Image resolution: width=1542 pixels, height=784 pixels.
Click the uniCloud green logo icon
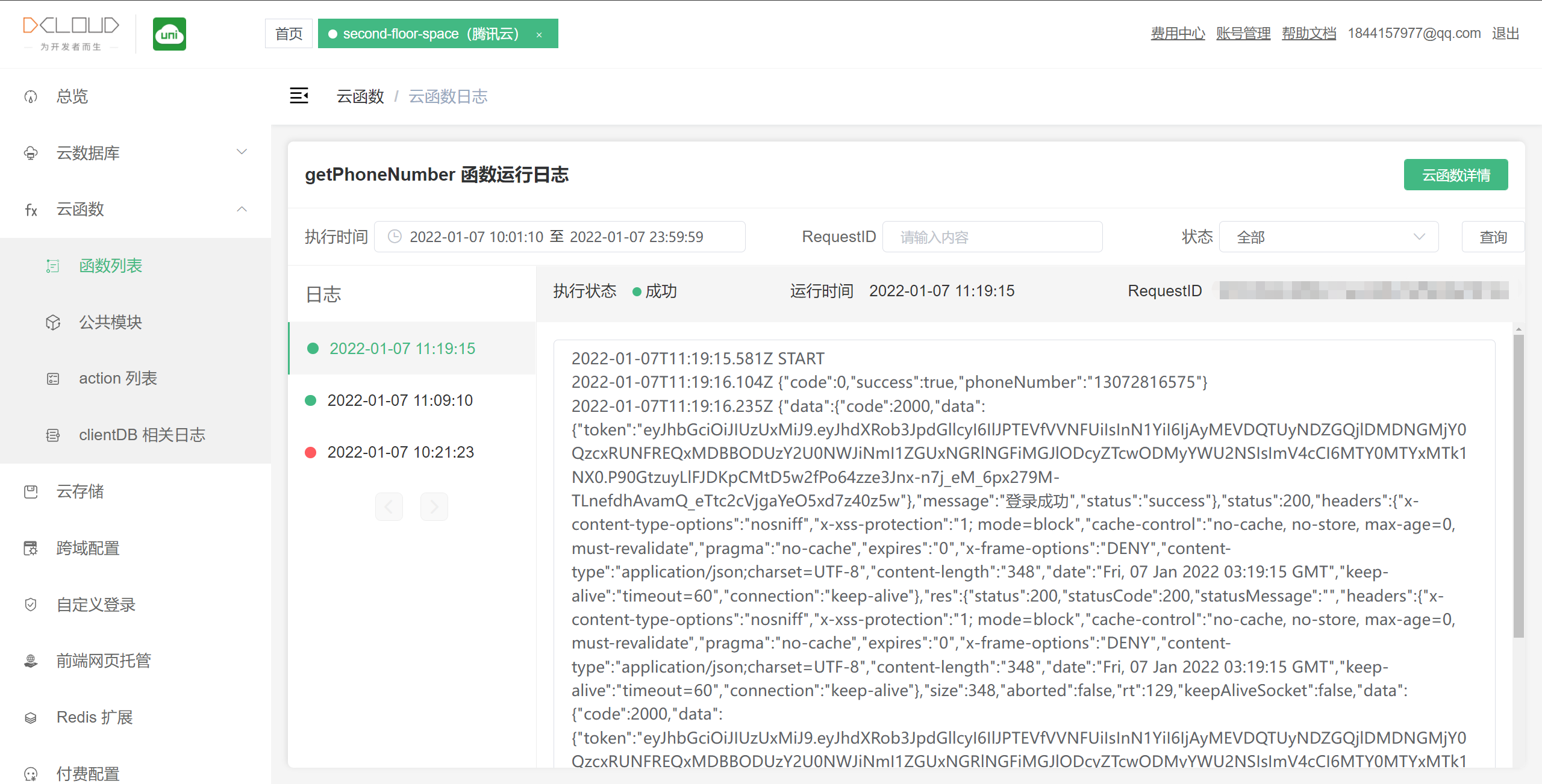pyautogui.click(x=169, y=34)
